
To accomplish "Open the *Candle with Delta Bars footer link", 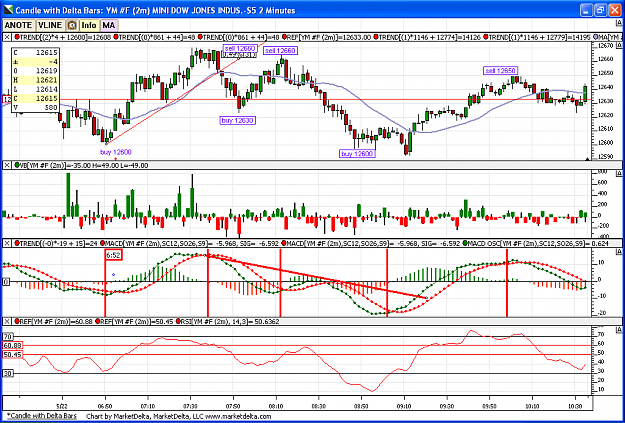I will 42,416.
